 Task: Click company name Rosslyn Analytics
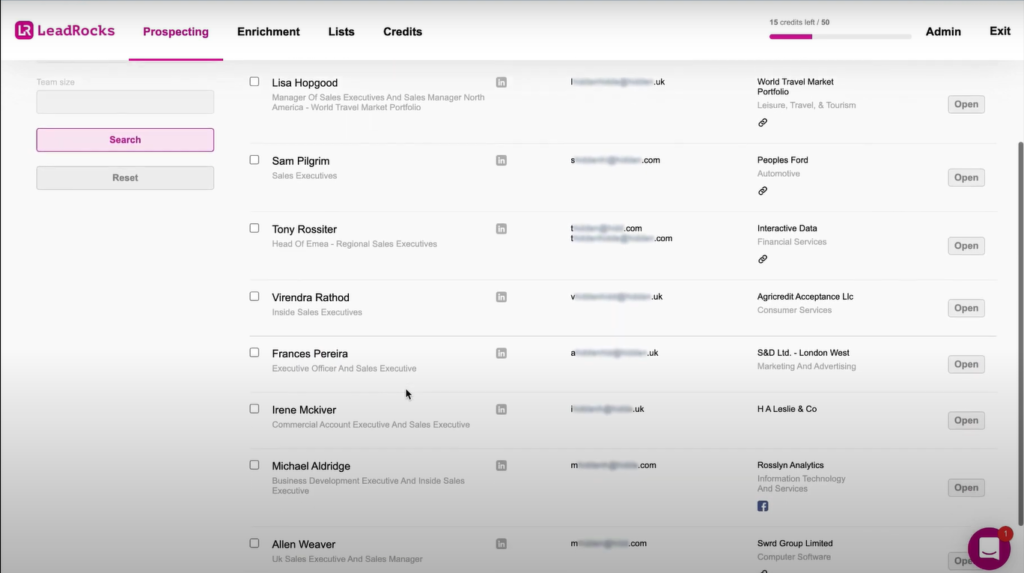[x=790, y=465]
